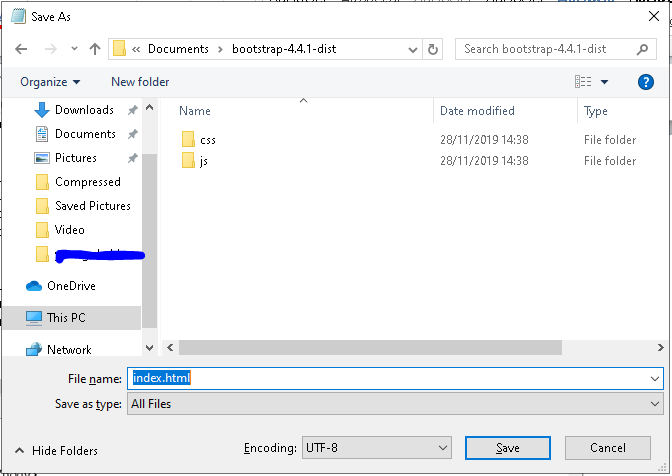
Task: Click the Compressed folder icon
Action: tap(42, 182)
